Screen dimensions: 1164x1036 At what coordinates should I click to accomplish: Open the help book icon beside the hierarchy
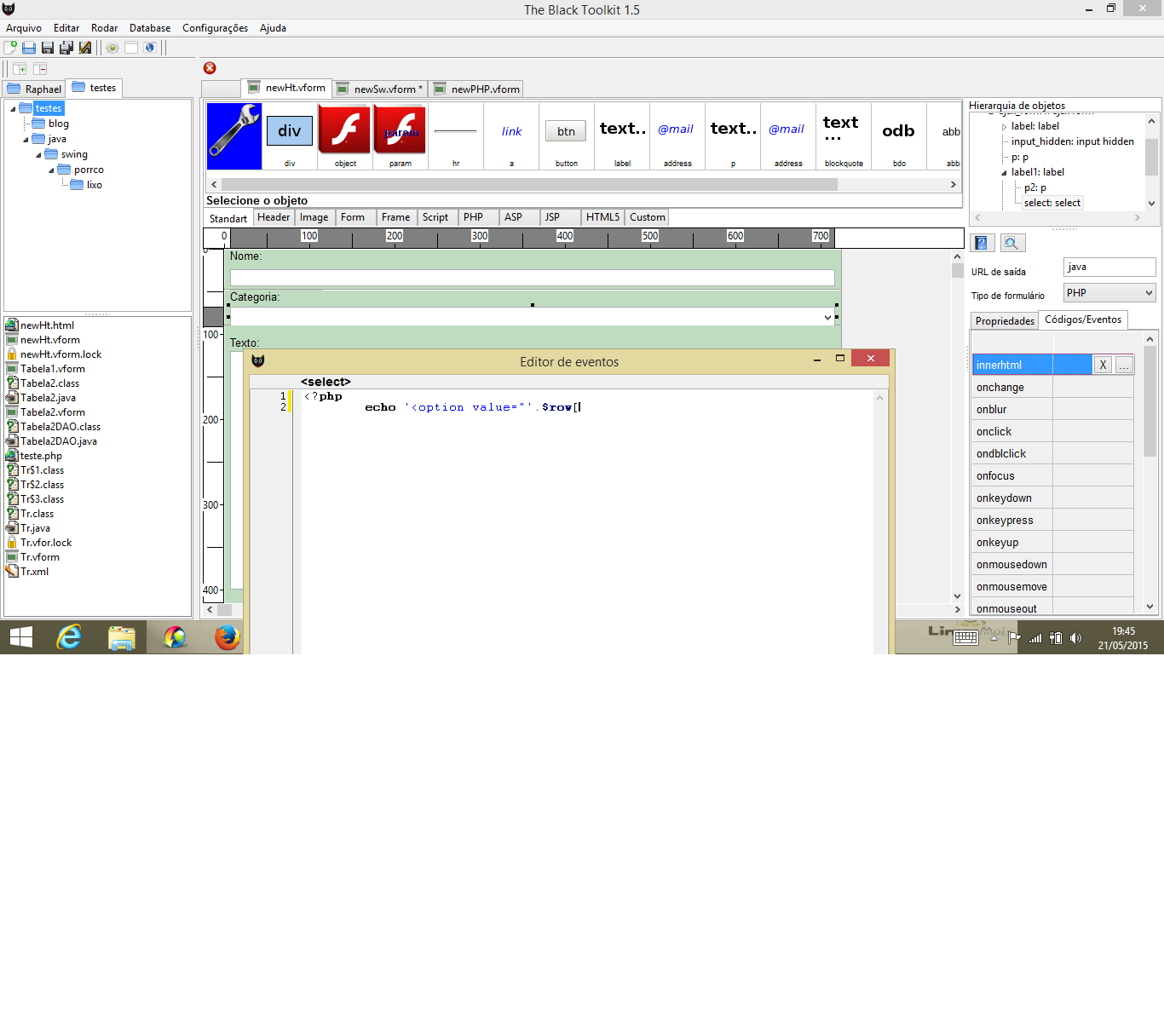point(981,243)
